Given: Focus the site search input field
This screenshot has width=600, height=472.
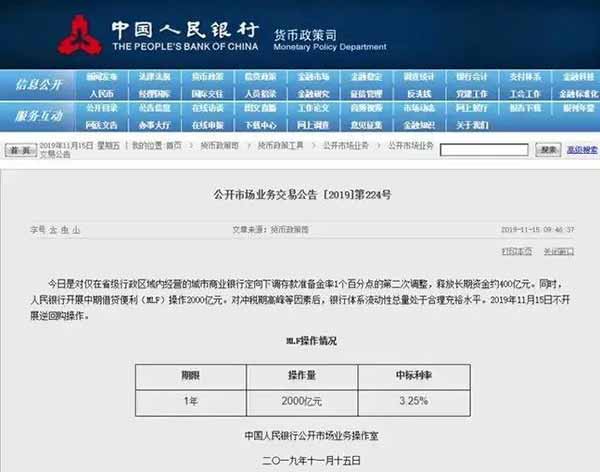Looking at the screenshot, I should [485, 150].
